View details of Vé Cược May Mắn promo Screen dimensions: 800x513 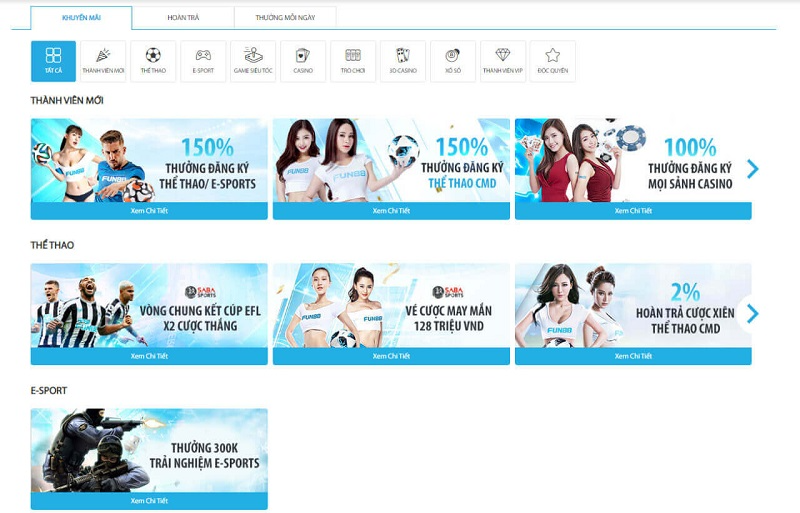(x=391, y=356)
